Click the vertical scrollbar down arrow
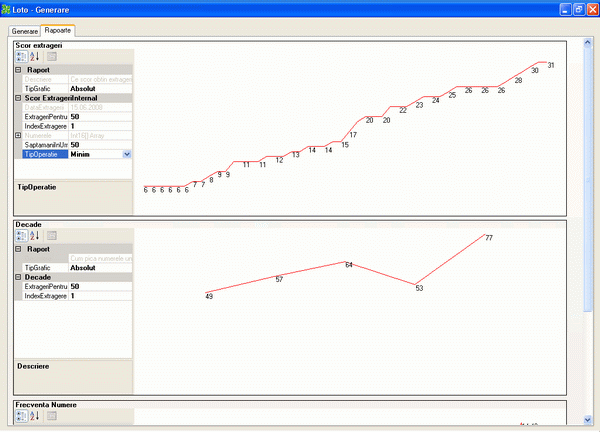This screenshot has height=432, width=600. 588,419
